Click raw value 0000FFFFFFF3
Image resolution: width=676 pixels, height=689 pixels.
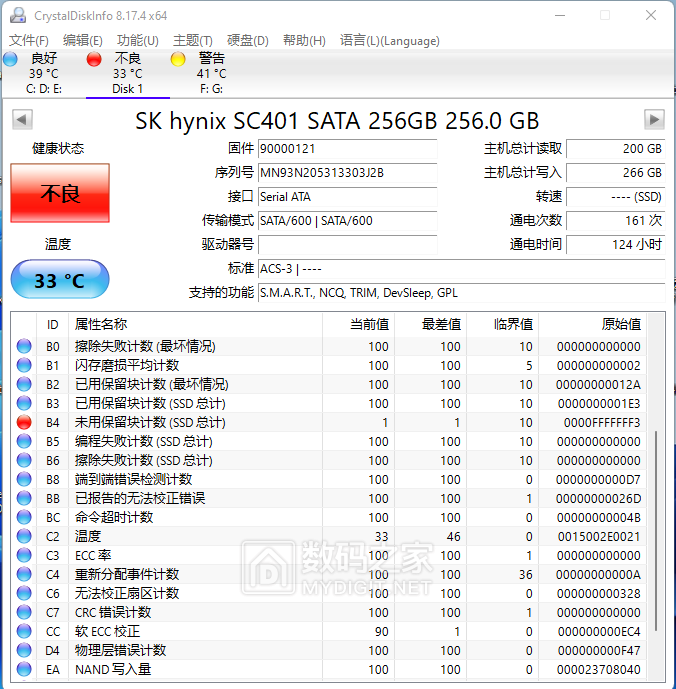[602, 423]
